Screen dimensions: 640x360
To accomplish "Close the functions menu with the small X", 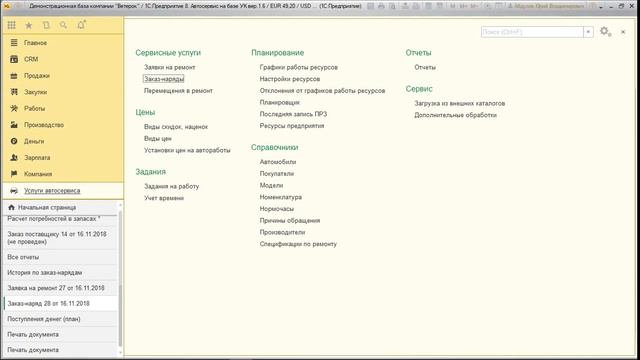I will click(623, 32).
